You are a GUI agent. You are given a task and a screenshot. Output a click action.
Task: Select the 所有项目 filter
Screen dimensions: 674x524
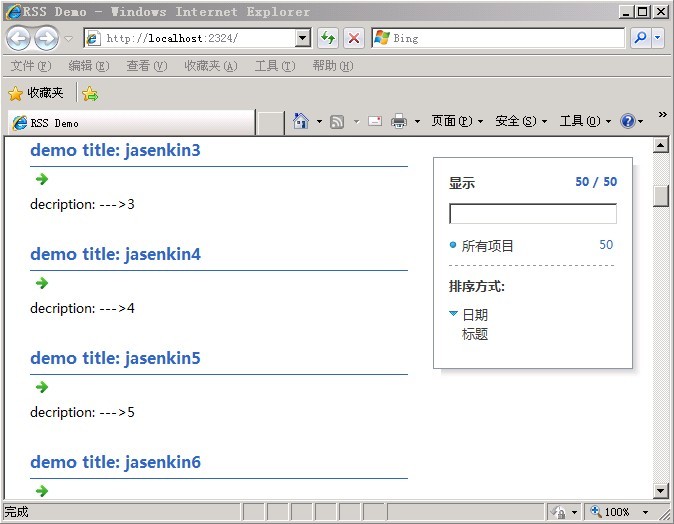(x=487, y=246)
